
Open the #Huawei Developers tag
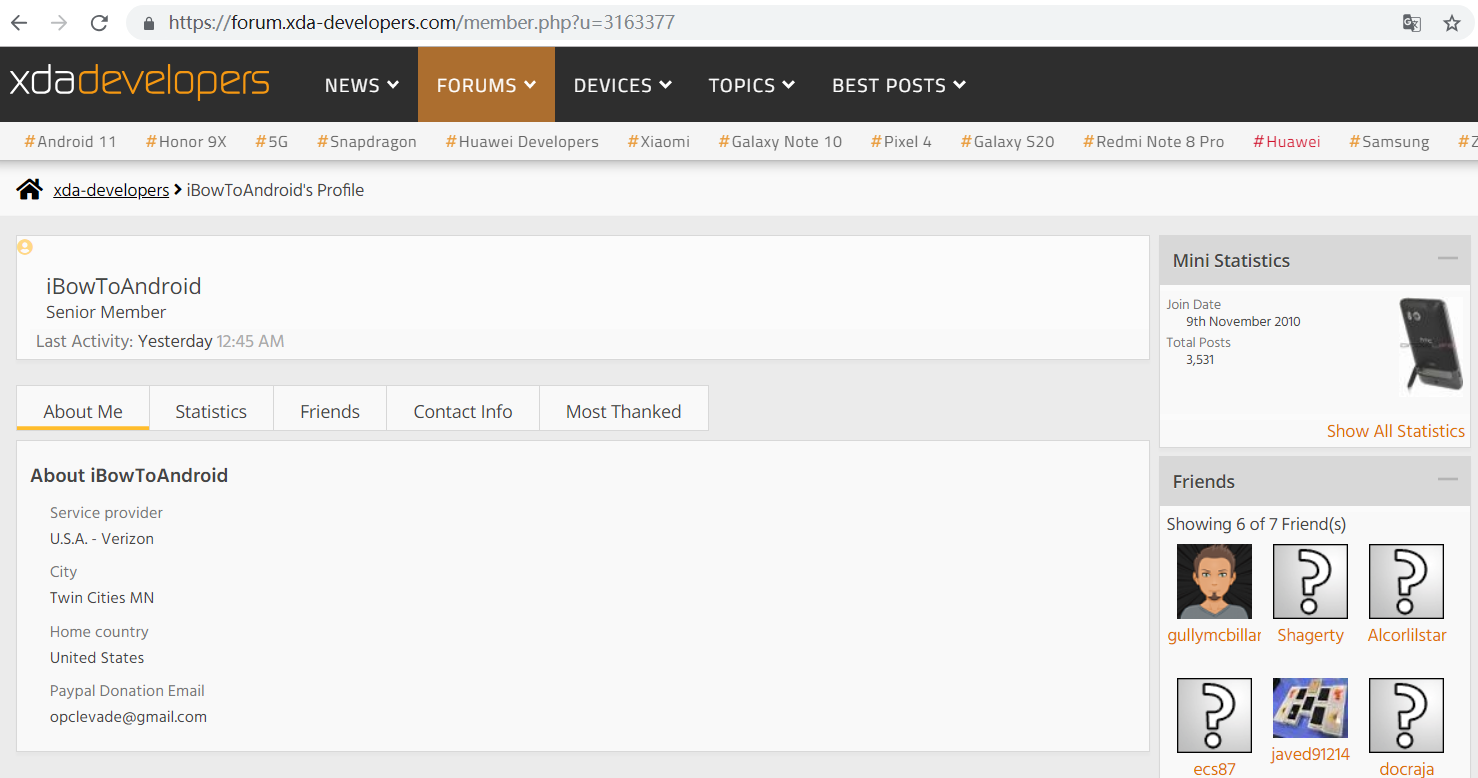[522, 142]
